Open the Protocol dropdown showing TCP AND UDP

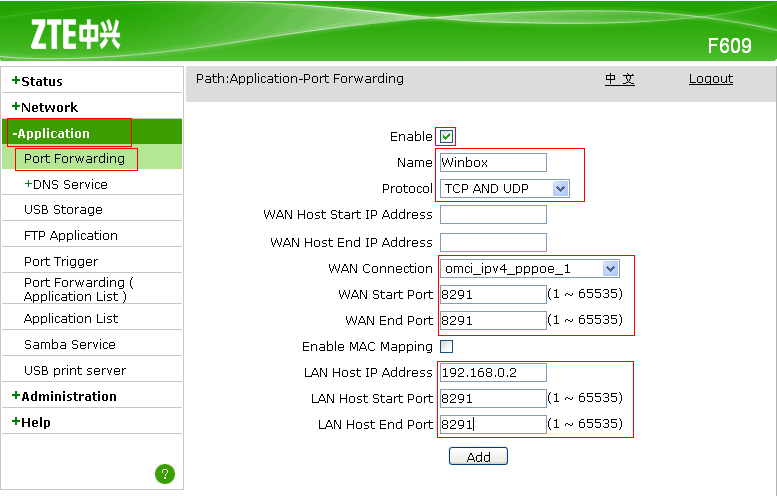coord(504,189)
